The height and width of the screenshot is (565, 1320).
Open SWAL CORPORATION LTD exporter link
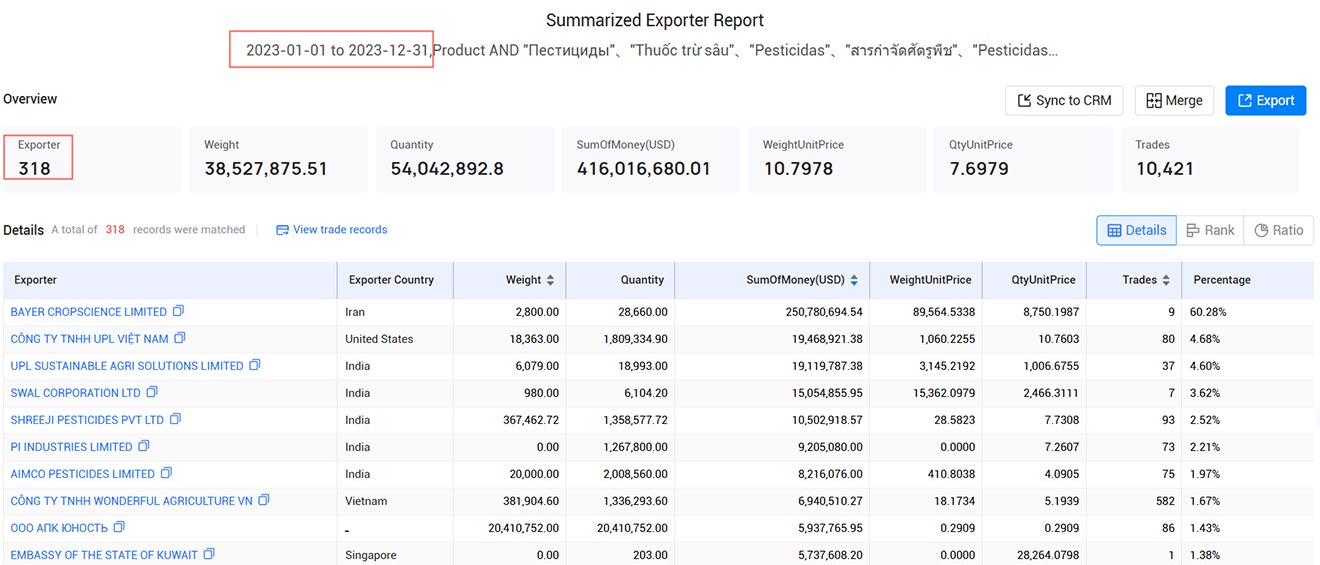[76, 393]
